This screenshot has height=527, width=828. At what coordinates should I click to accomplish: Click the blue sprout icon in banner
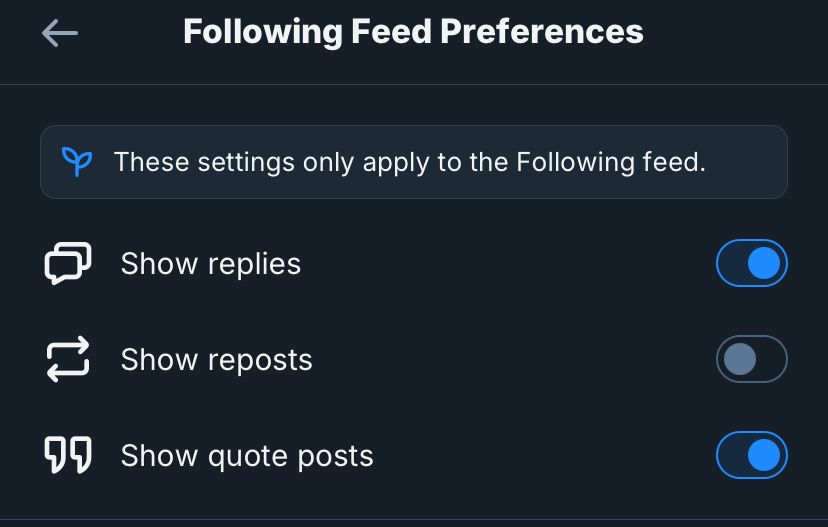pyautogui.click(x=77, y=162)
